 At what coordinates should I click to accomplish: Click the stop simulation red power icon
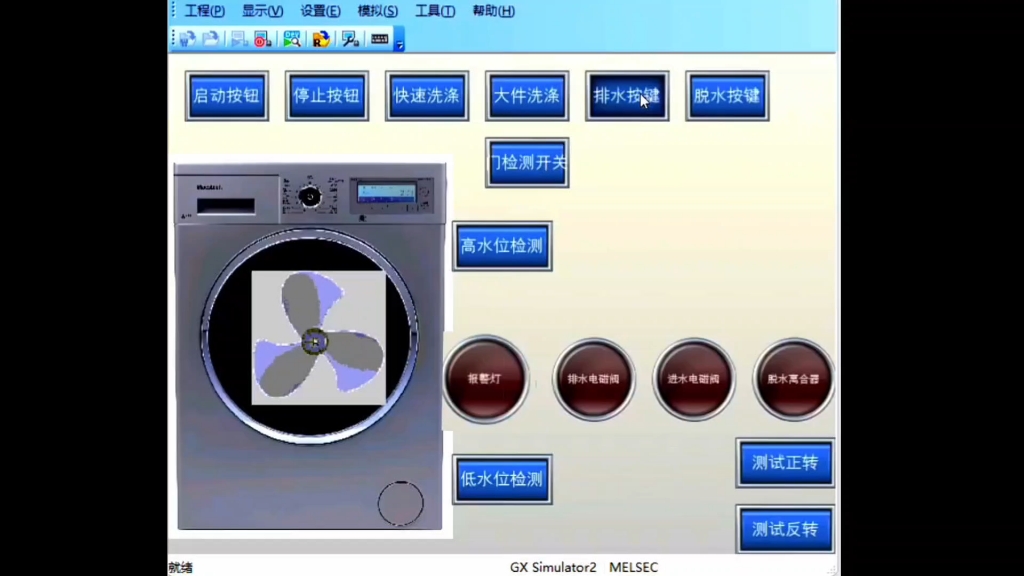263,39
